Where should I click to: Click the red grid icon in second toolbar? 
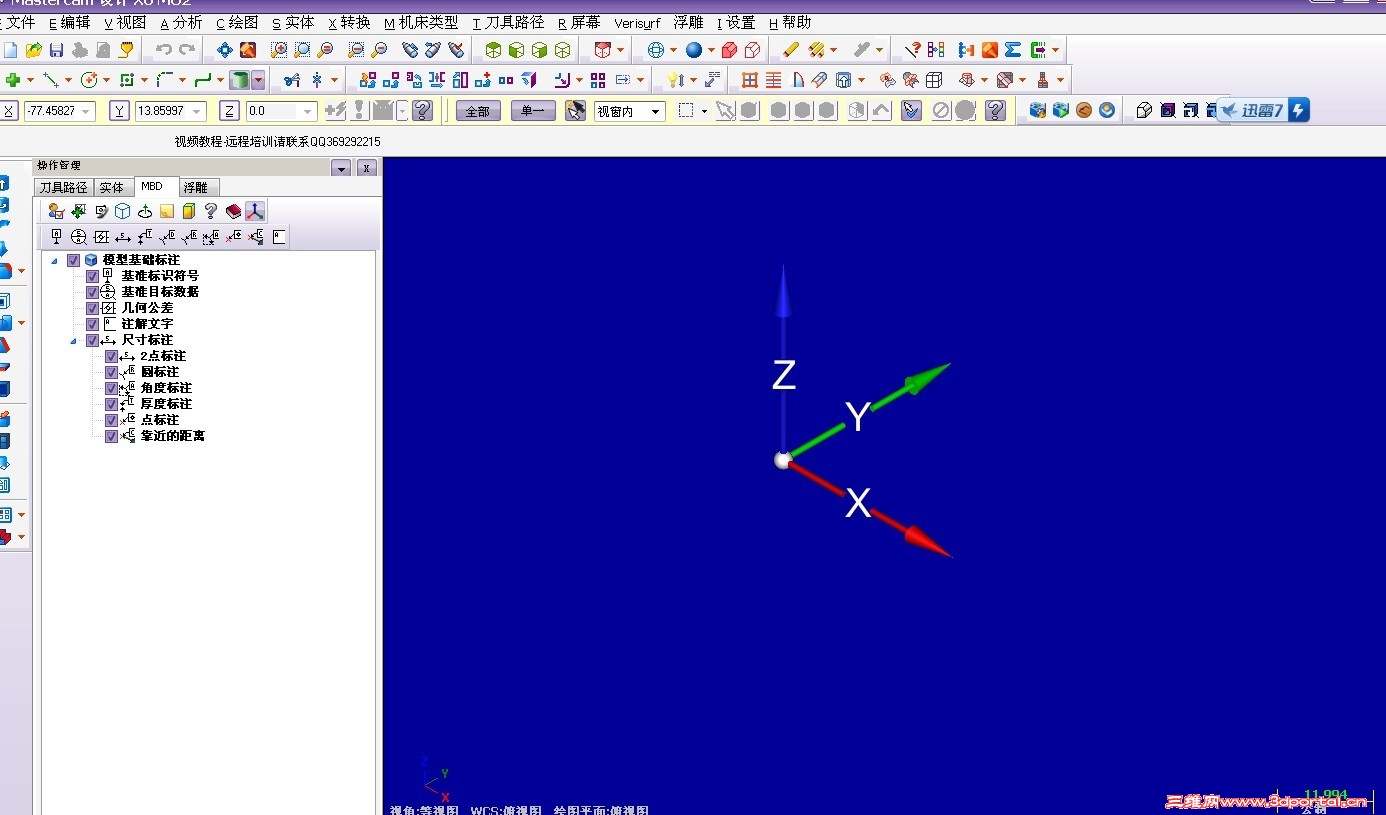pos(750,79)
